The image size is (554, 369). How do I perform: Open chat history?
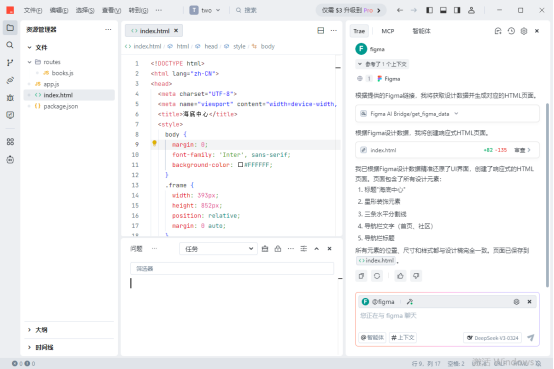(511, 31)
